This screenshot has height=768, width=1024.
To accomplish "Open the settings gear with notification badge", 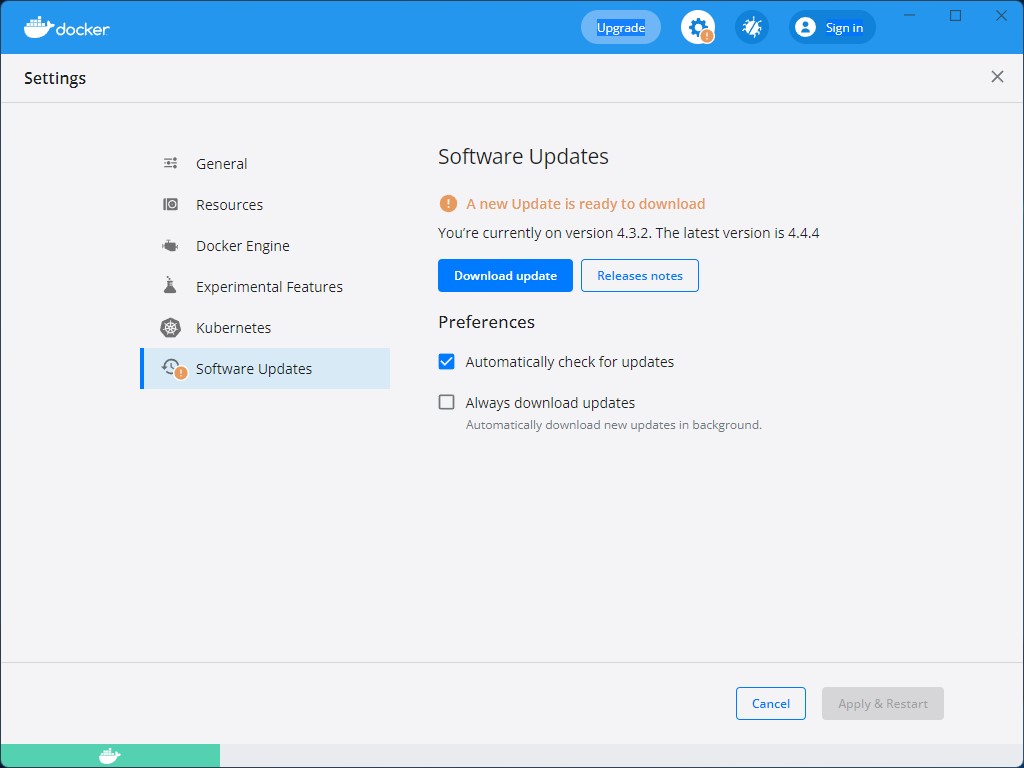I will [x=697, y=27].
